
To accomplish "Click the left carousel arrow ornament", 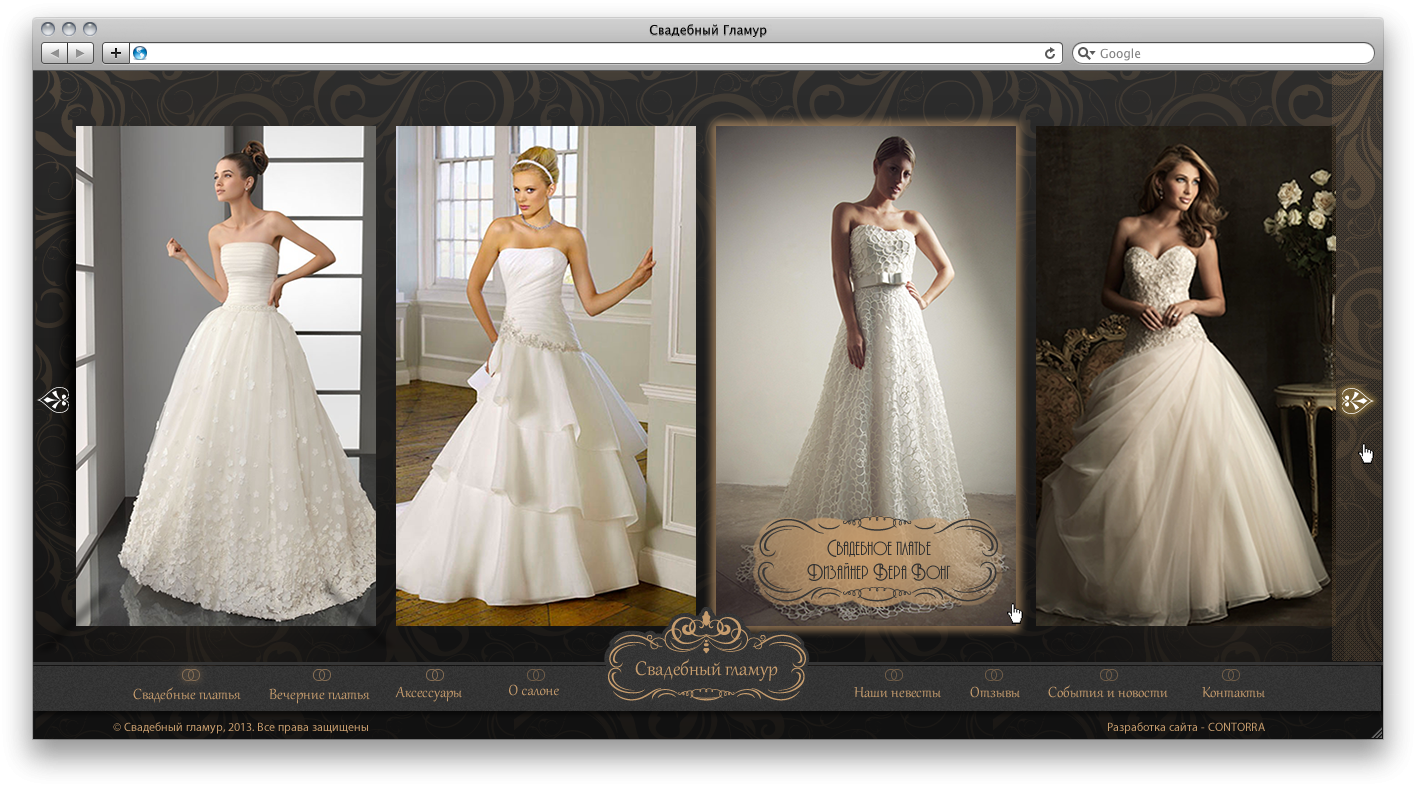I will click(53, 401).
